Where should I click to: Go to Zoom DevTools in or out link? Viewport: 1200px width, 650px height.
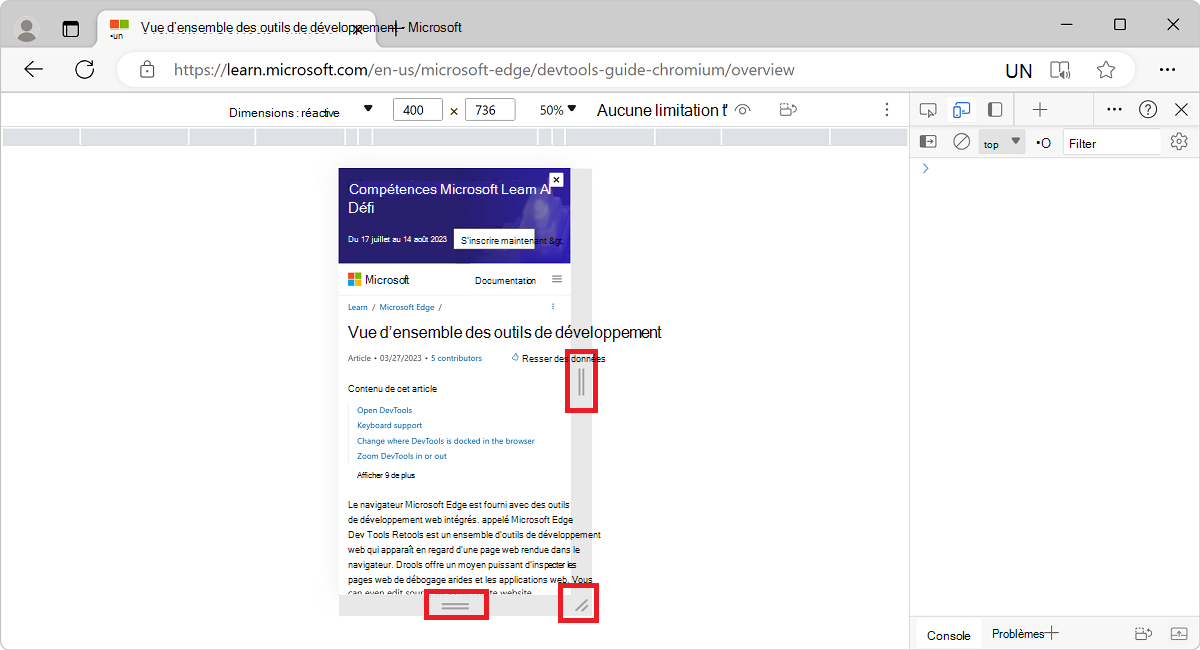point(402,456)
